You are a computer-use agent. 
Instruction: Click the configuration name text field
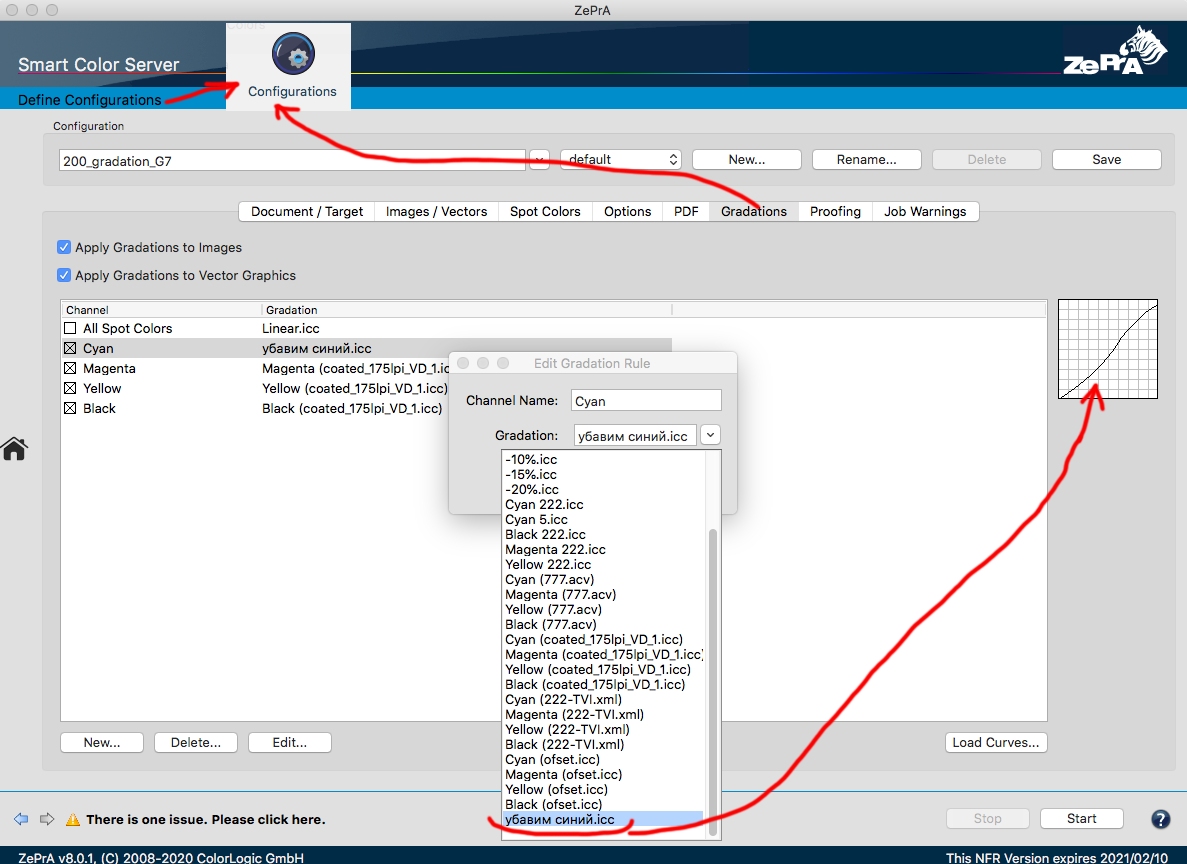pyautogui.click(x=292, y=161)
